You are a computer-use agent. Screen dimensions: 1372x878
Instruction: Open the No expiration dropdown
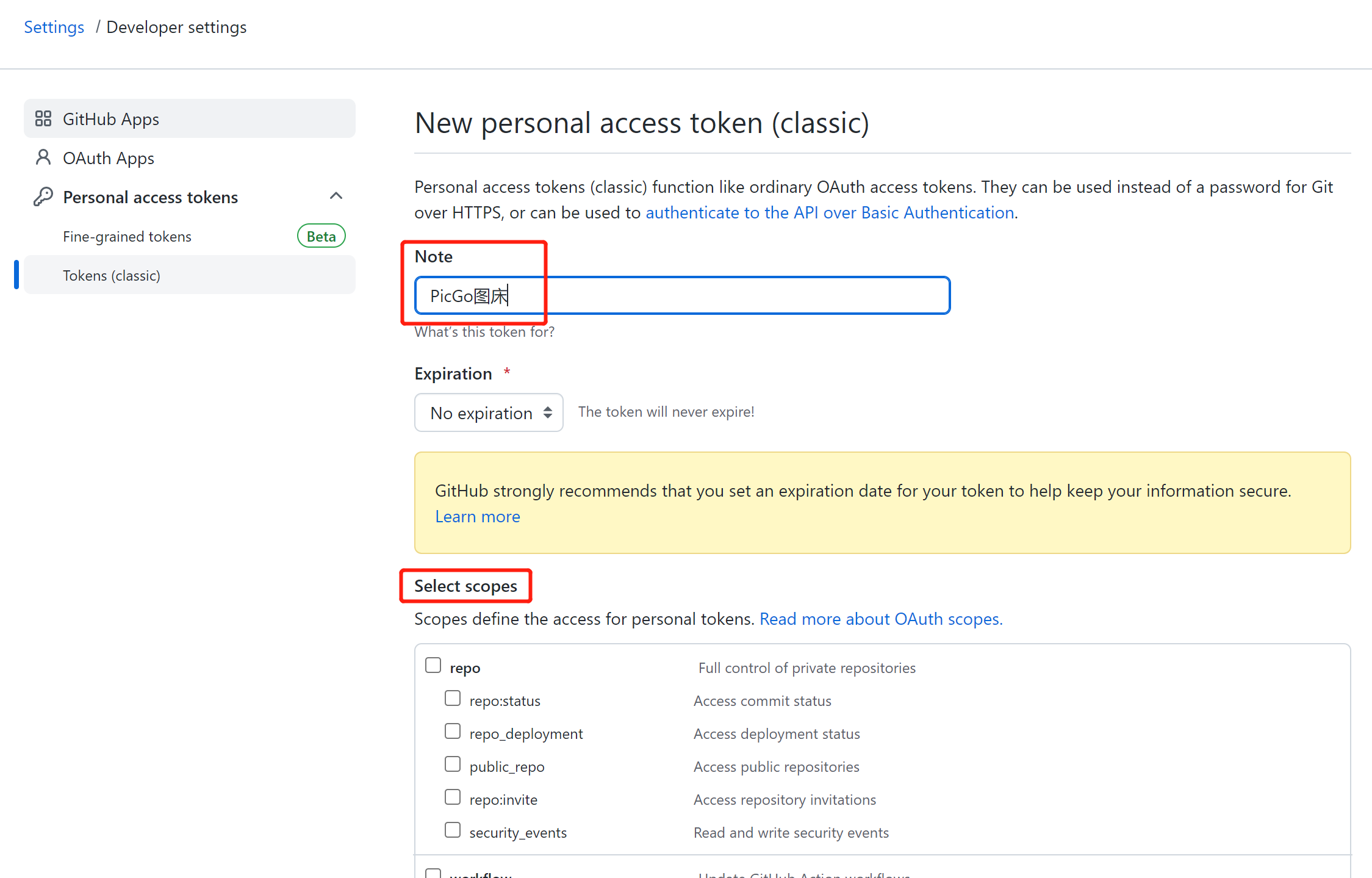(489, 412)
